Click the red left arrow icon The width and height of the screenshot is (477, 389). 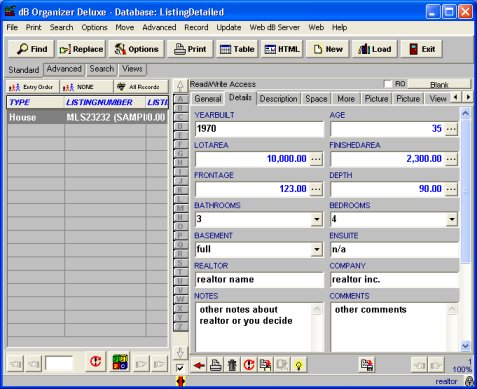pyautogui.click(x=199, y=366)
